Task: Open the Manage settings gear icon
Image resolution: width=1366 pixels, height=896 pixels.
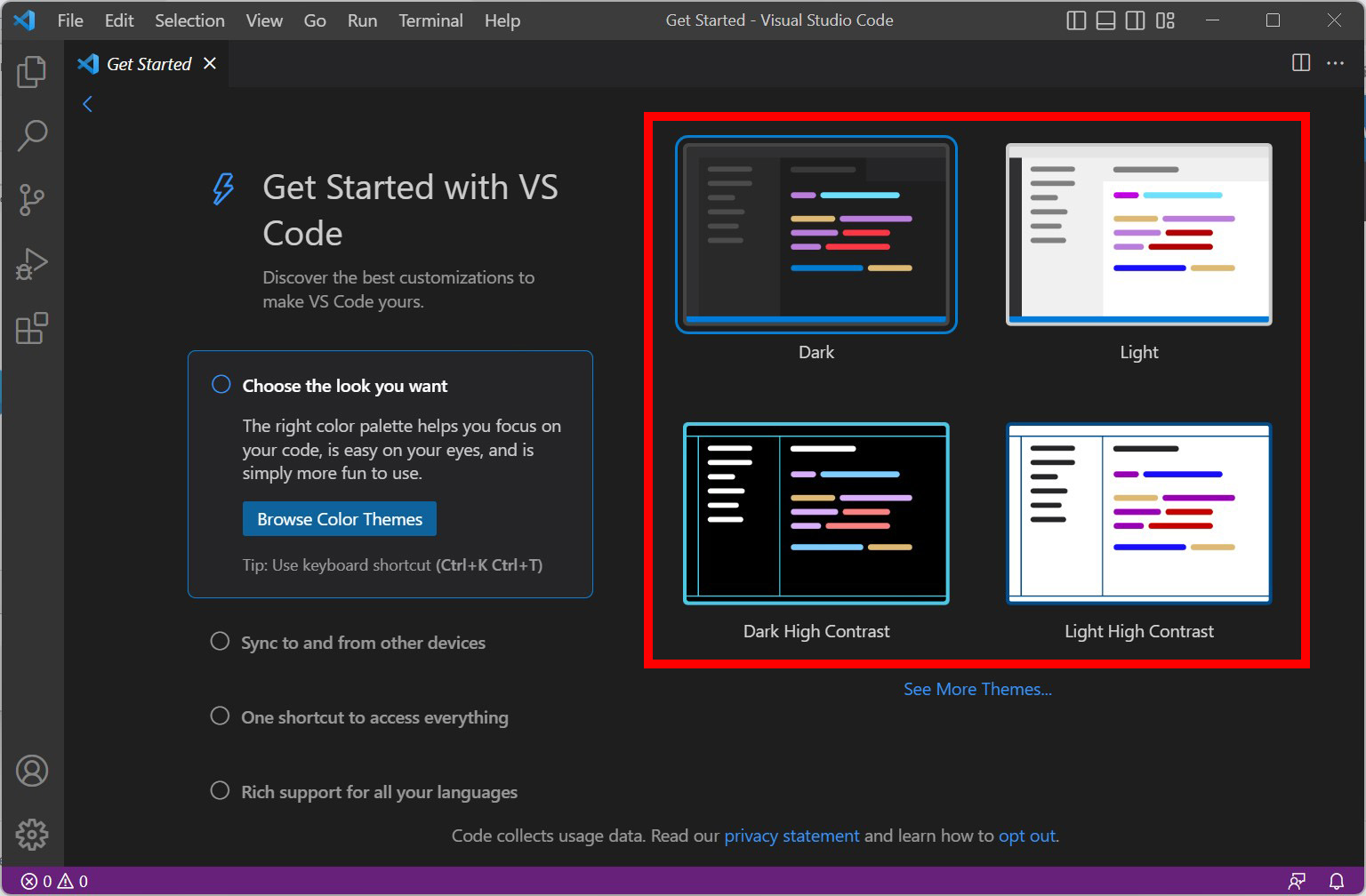Action: tap(32, 834)
